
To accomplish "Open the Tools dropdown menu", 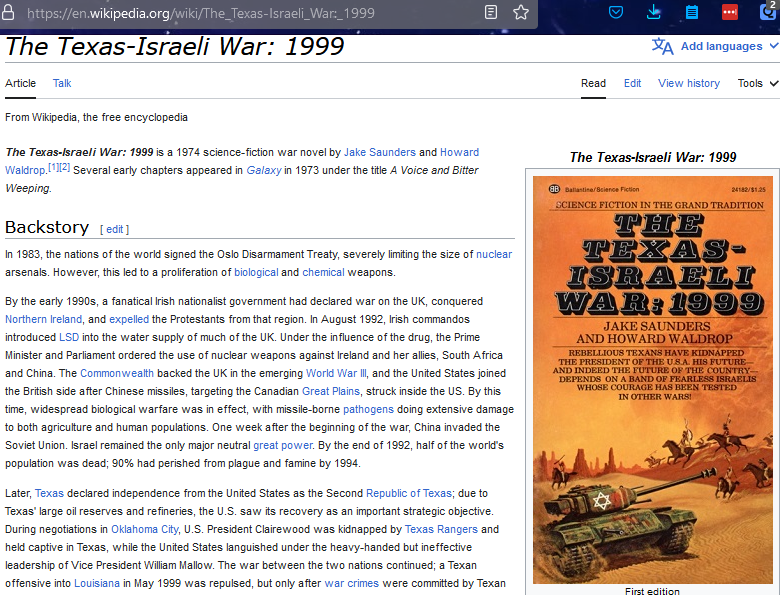I will tap(757, 83).
